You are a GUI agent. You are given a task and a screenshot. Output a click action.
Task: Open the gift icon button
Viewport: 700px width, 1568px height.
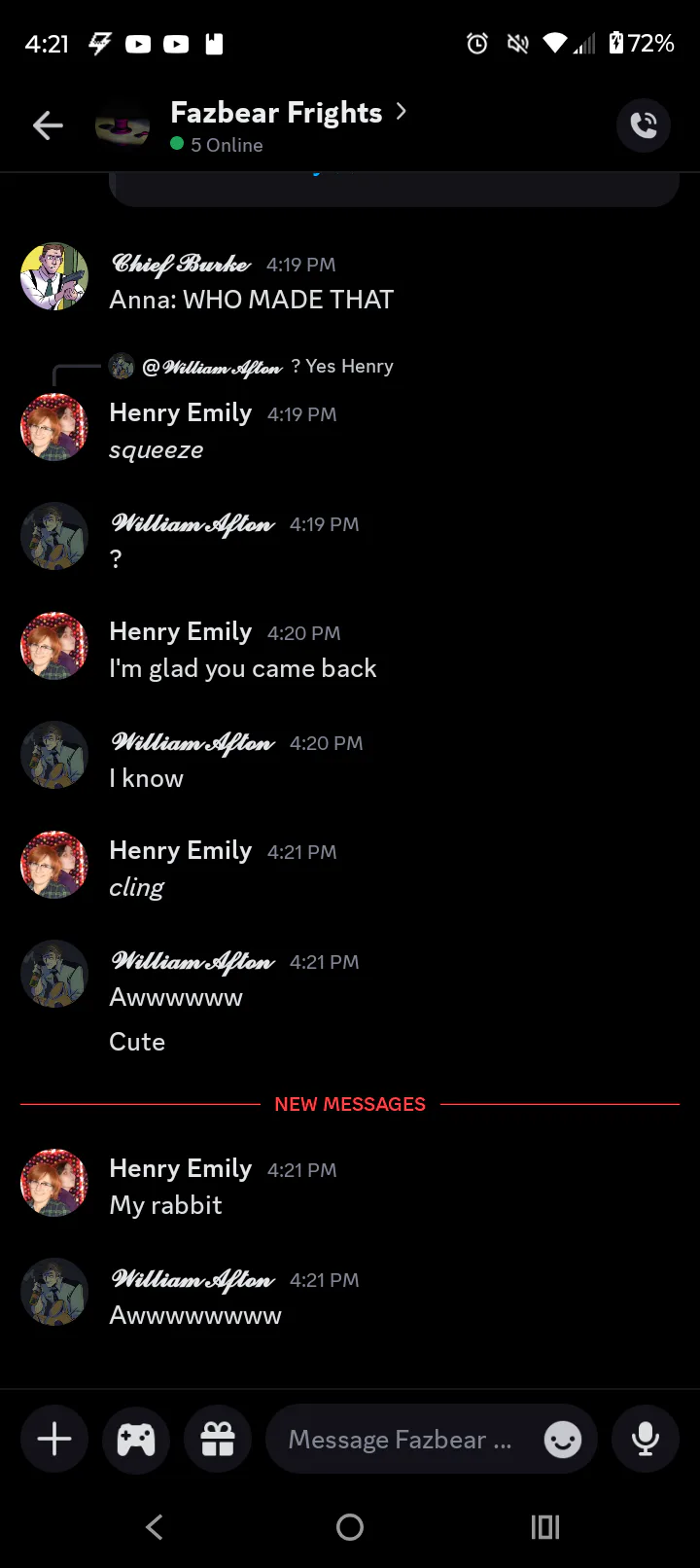(x=218, y=1439)
